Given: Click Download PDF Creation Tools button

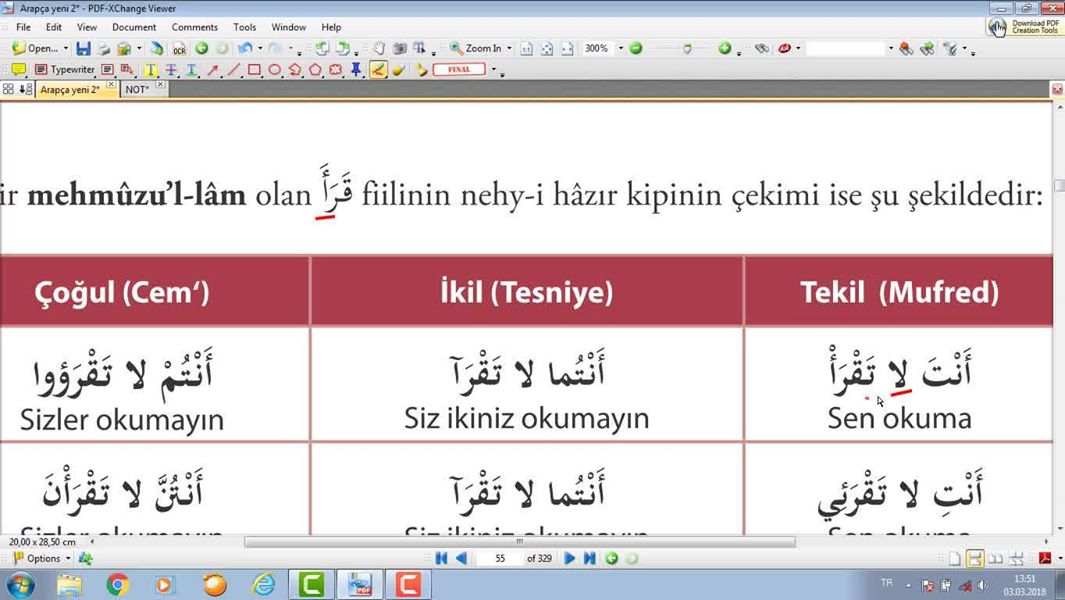Looking at the screenshot, I should point(1024,27).
